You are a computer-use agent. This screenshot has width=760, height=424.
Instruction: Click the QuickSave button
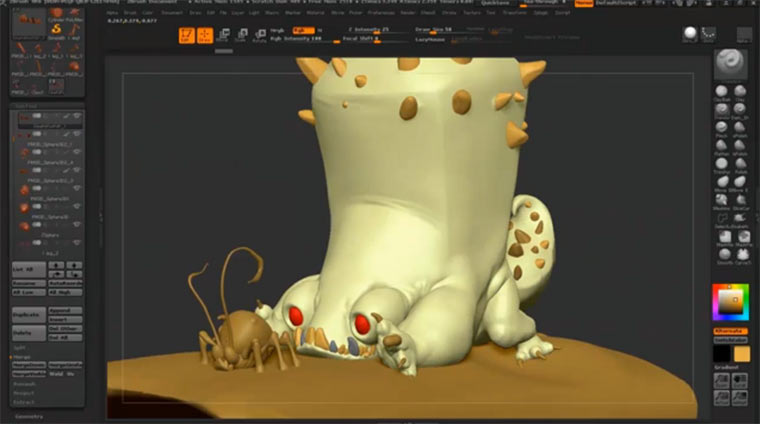click(x=495, y=3)
